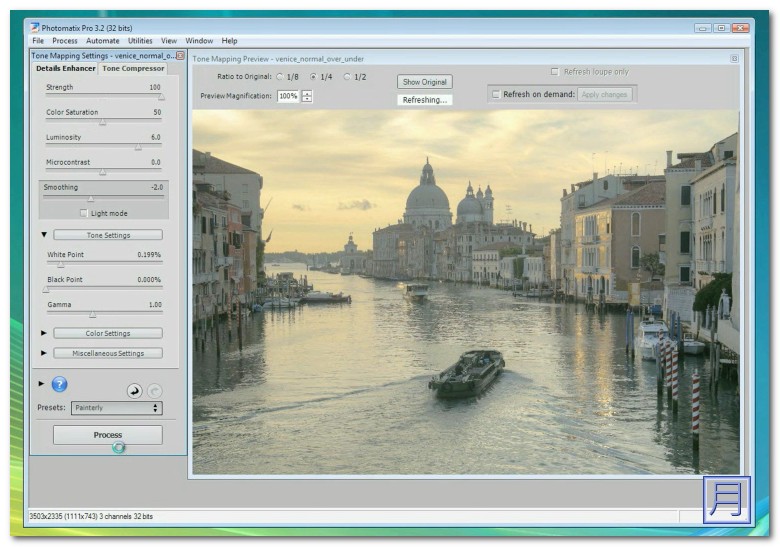Increase the preview magnification with the stepper
Image resolution: width=780 pixels, height=547 pixels.
(307, 93)
